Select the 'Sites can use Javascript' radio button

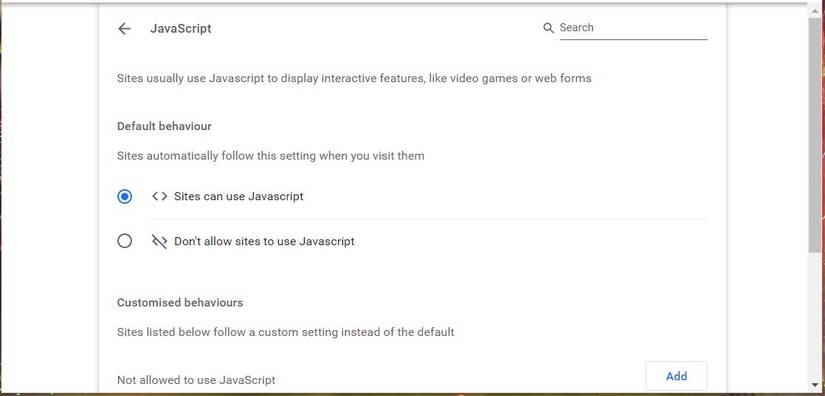pyautogui.click(x=125, y=197)
